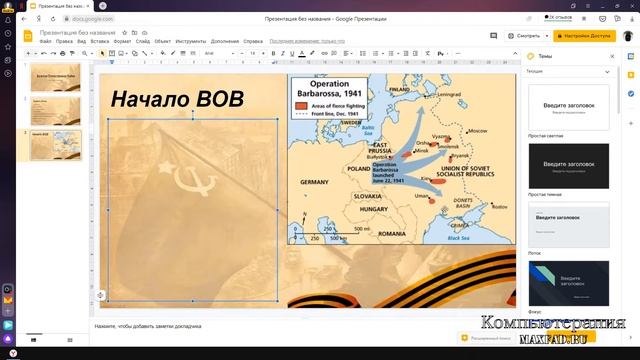Image resolution: width=640 pixels, height=360 pixels.
Task: Open the Инструменты menu
Action: (191, 41)
